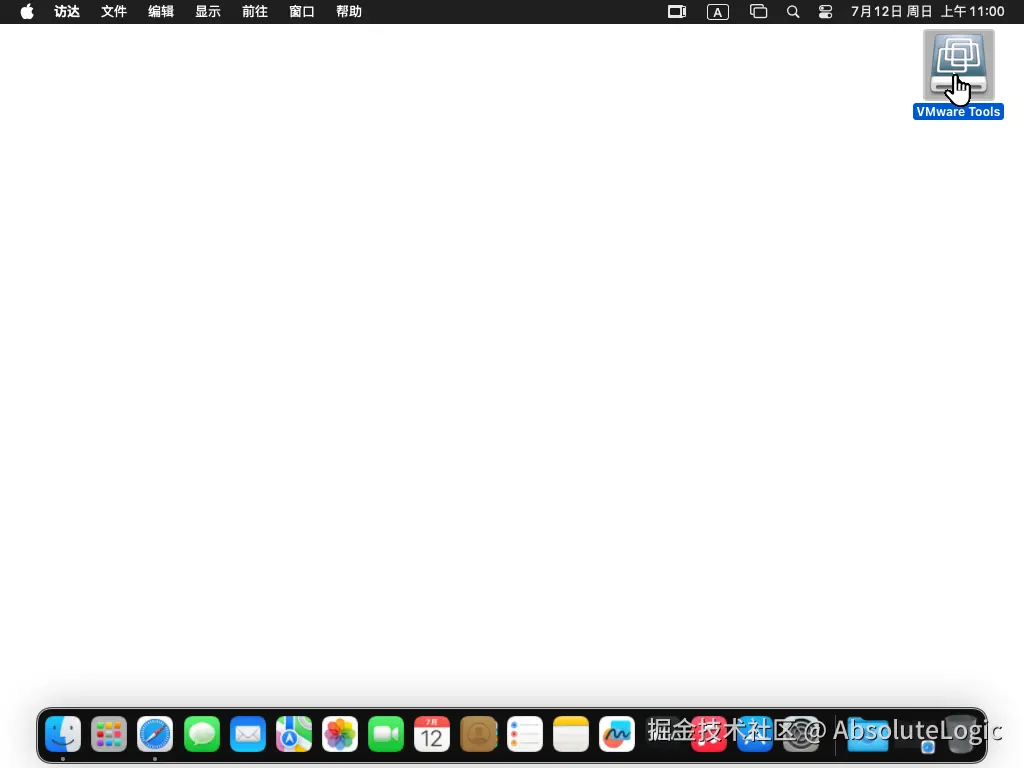Open Maps from the Dock
Viewport: 1024px width, 768px height.
tap(294, 734)
